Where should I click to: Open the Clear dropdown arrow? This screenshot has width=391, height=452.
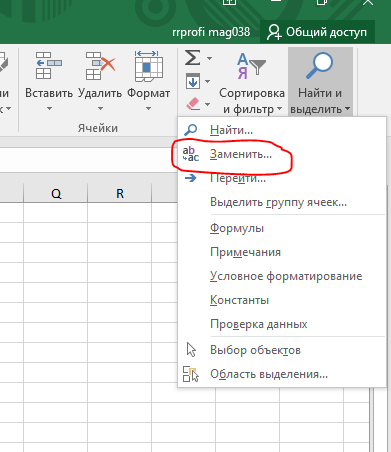pyautogui.click(x=207, y=104)
